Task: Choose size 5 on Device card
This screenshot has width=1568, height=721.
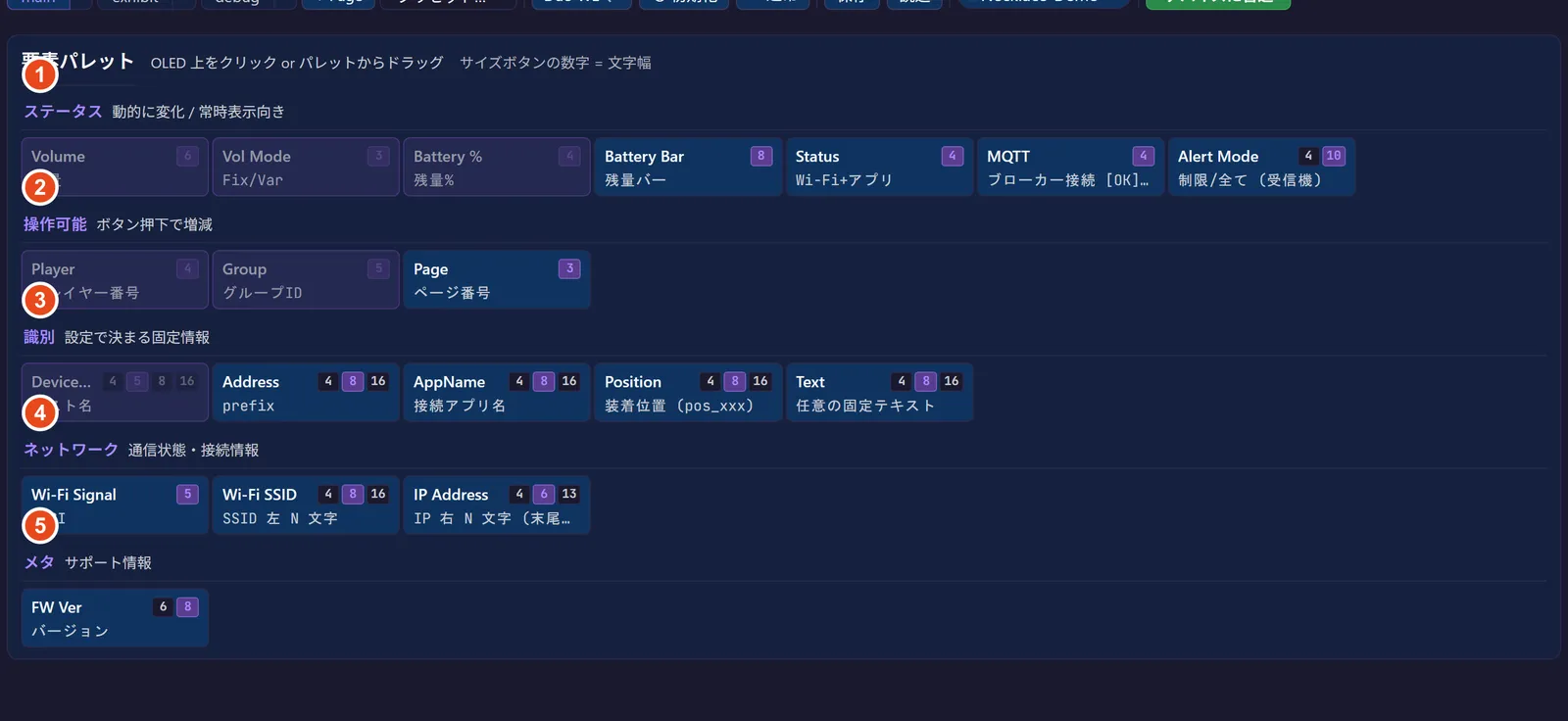Action: 137,381
